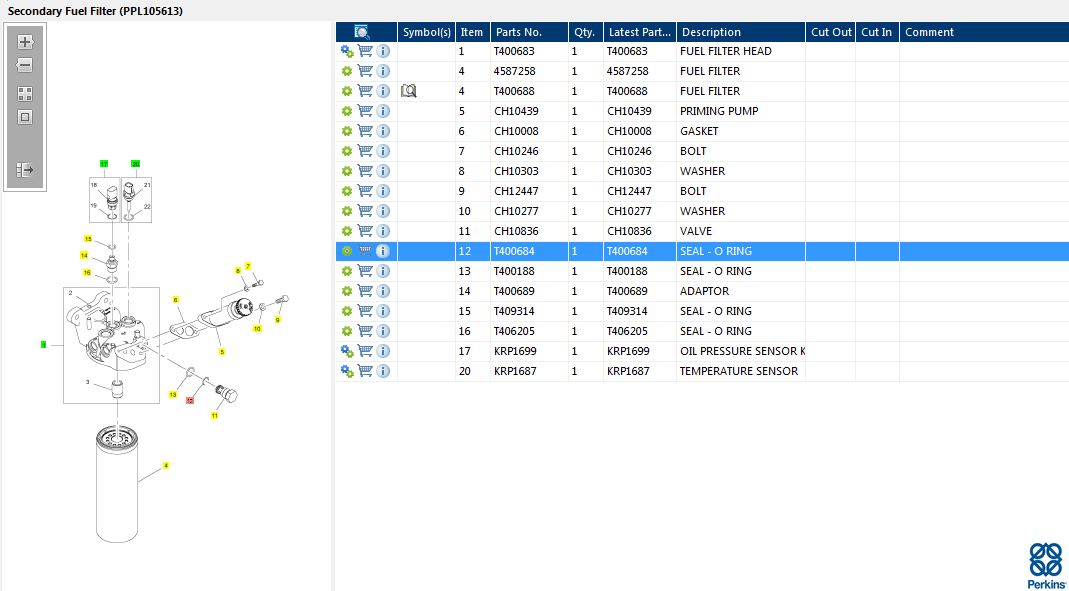Select yellow callout 13 in diagram

click(x=173, y=395)
